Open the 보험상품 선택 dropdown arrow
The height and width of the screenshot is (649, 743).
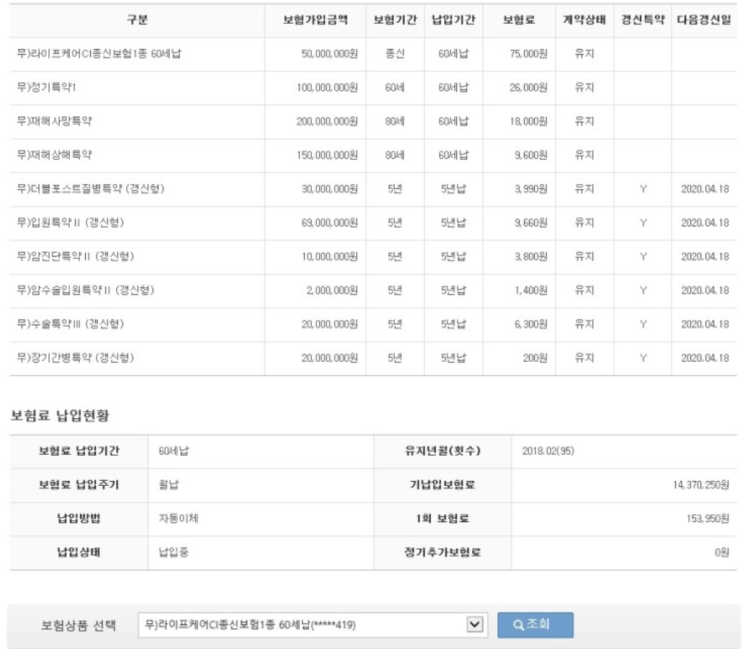tap(475, 624)
